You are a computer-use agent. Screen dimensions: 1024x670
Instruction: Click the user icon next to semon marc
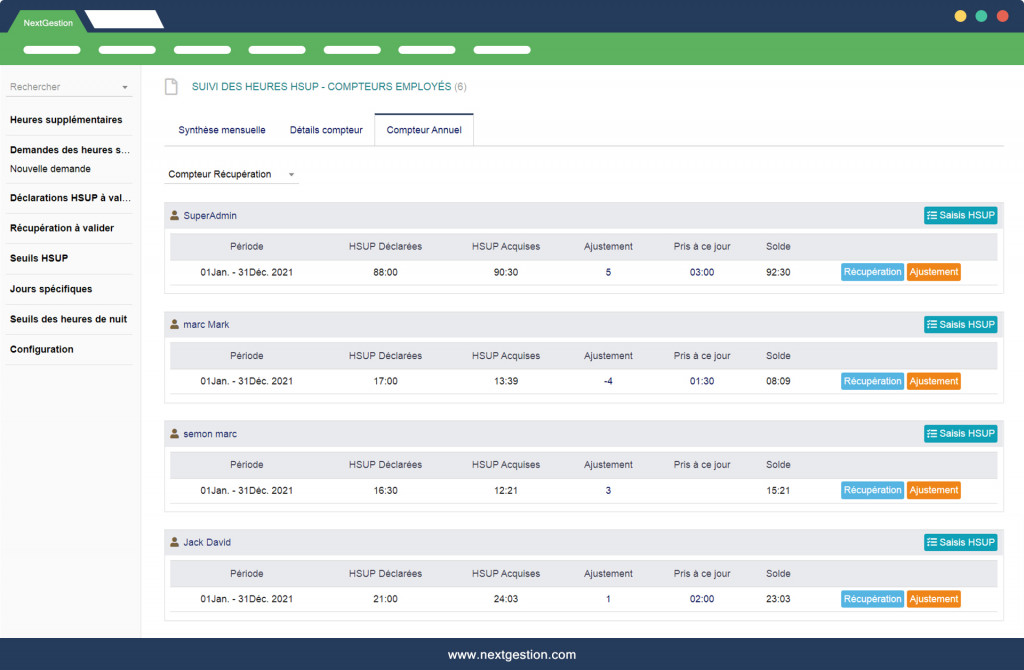click(175, 433)
